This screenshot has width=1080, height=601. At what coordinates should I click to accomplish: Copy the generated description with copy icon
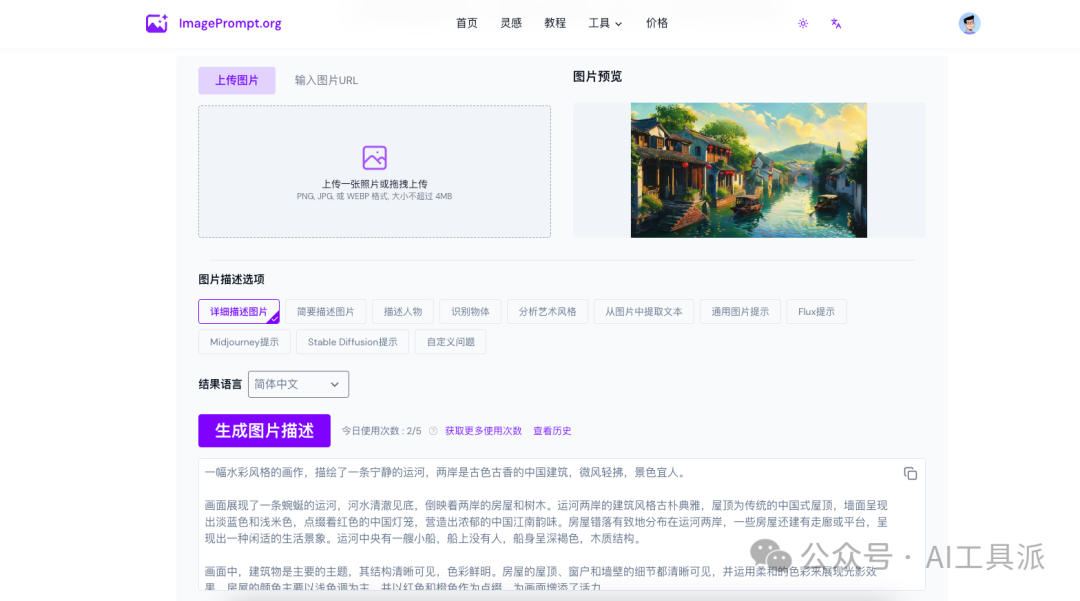(911, 474)
